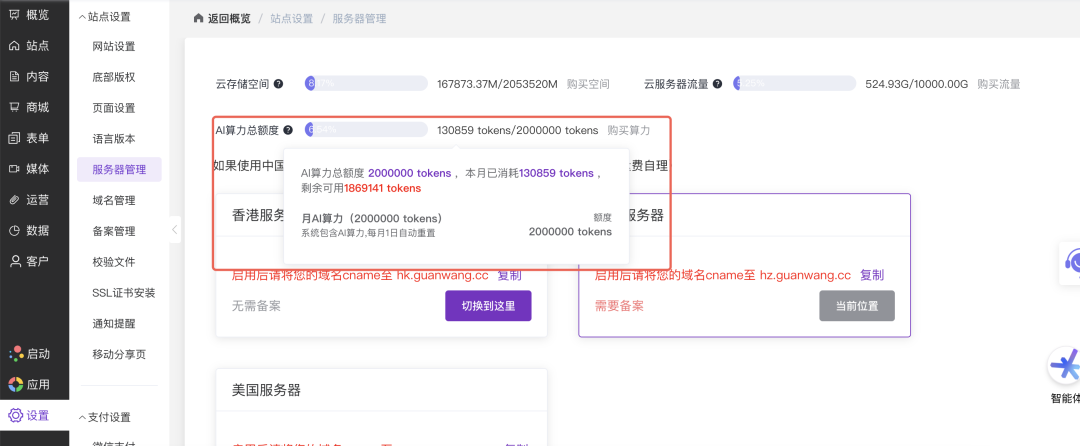This screenshot has height=446, width=1080.
Task: Open 商城 shop icon in sidebar
Action: point(14,107)
